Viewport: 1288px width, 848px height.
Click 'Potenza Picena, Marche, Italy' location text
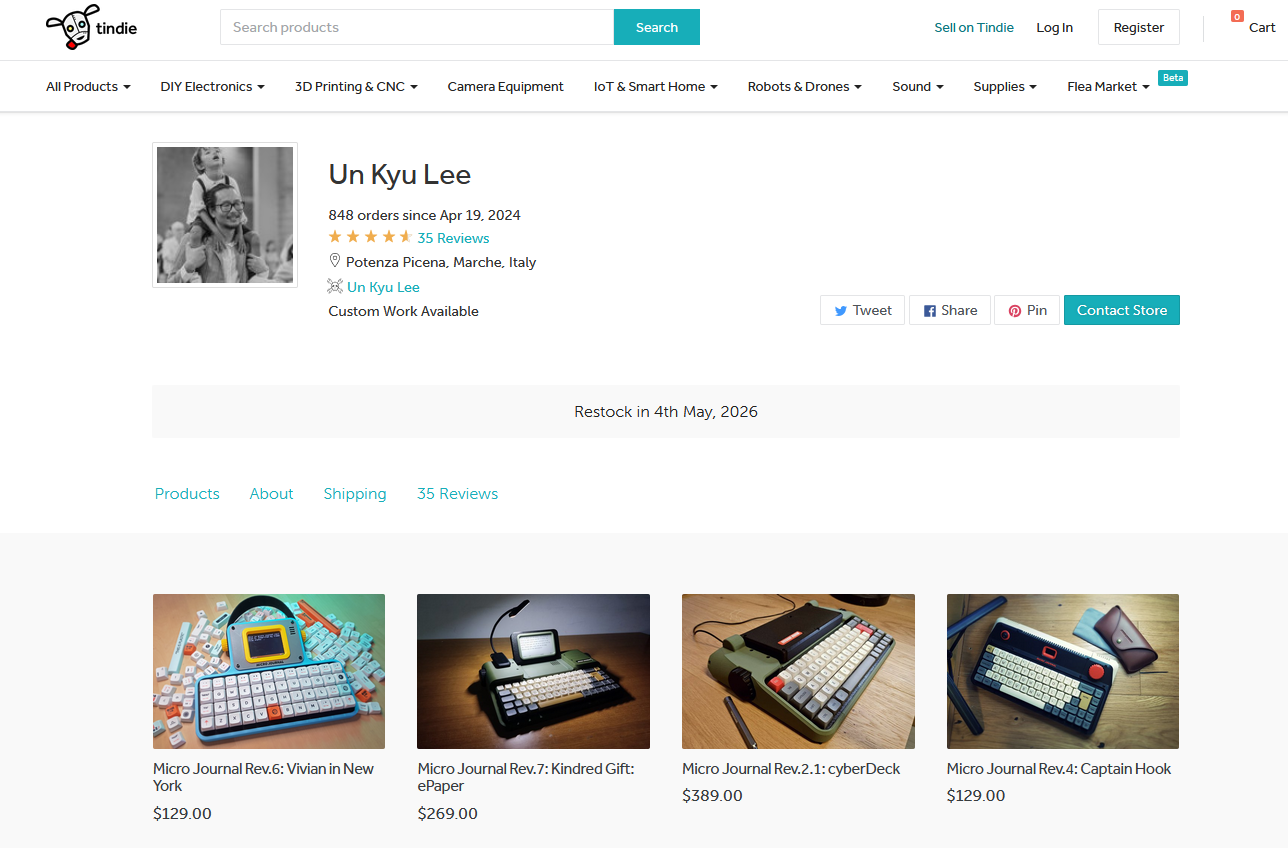click(x=441, y=262)
